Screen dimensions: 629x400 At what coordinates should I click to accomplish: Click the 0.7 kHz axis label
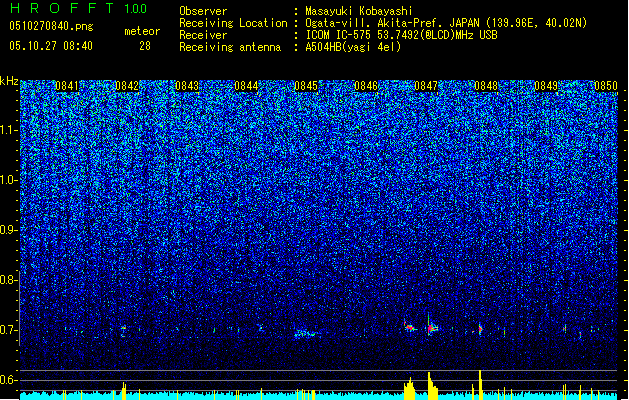tap(9, 330)
